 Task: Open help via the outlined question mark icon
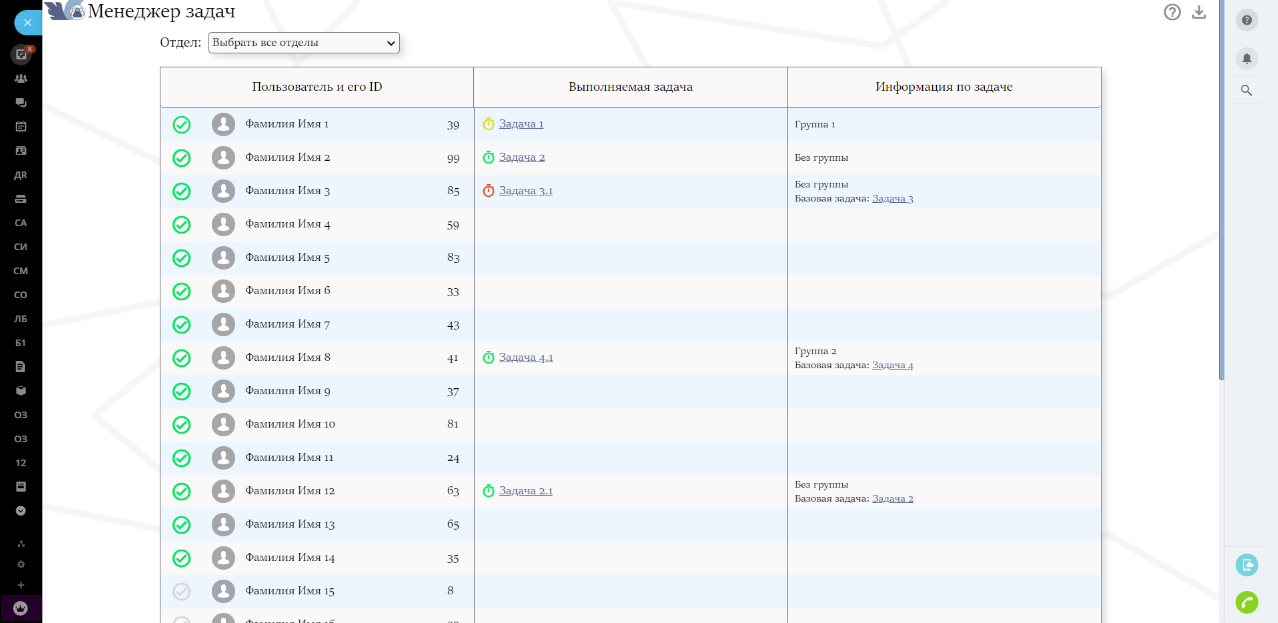coord(1172,12)
